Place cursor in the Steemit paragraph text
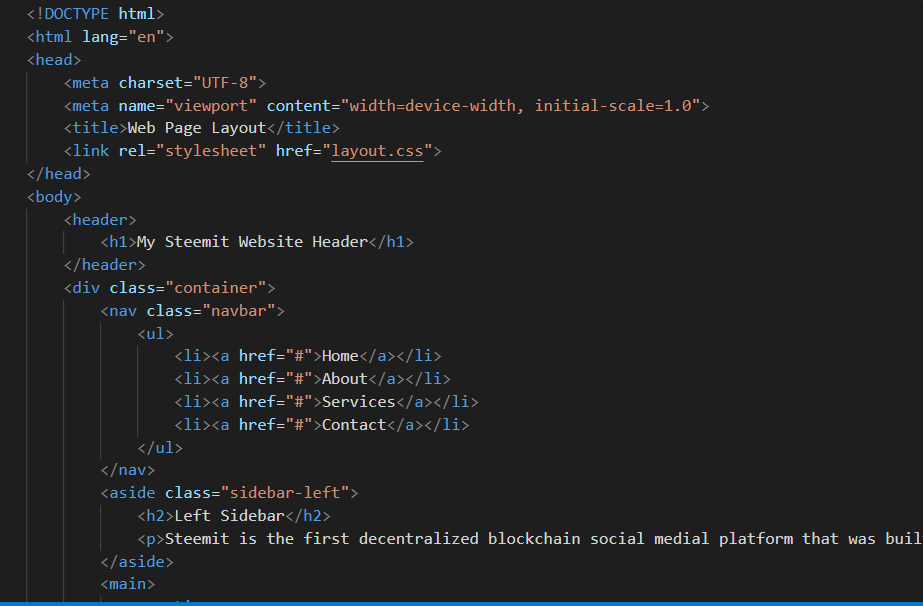The image size is (923, 606). 543,539
